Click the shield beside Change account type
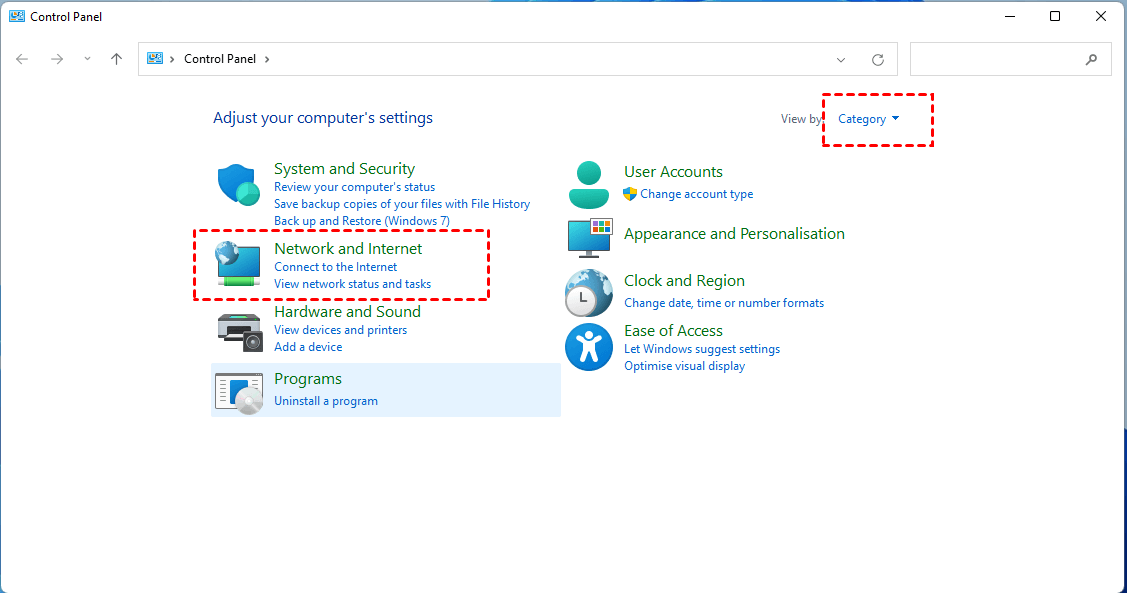Viewport: 1127px width, 593px height. coord(630,194)
